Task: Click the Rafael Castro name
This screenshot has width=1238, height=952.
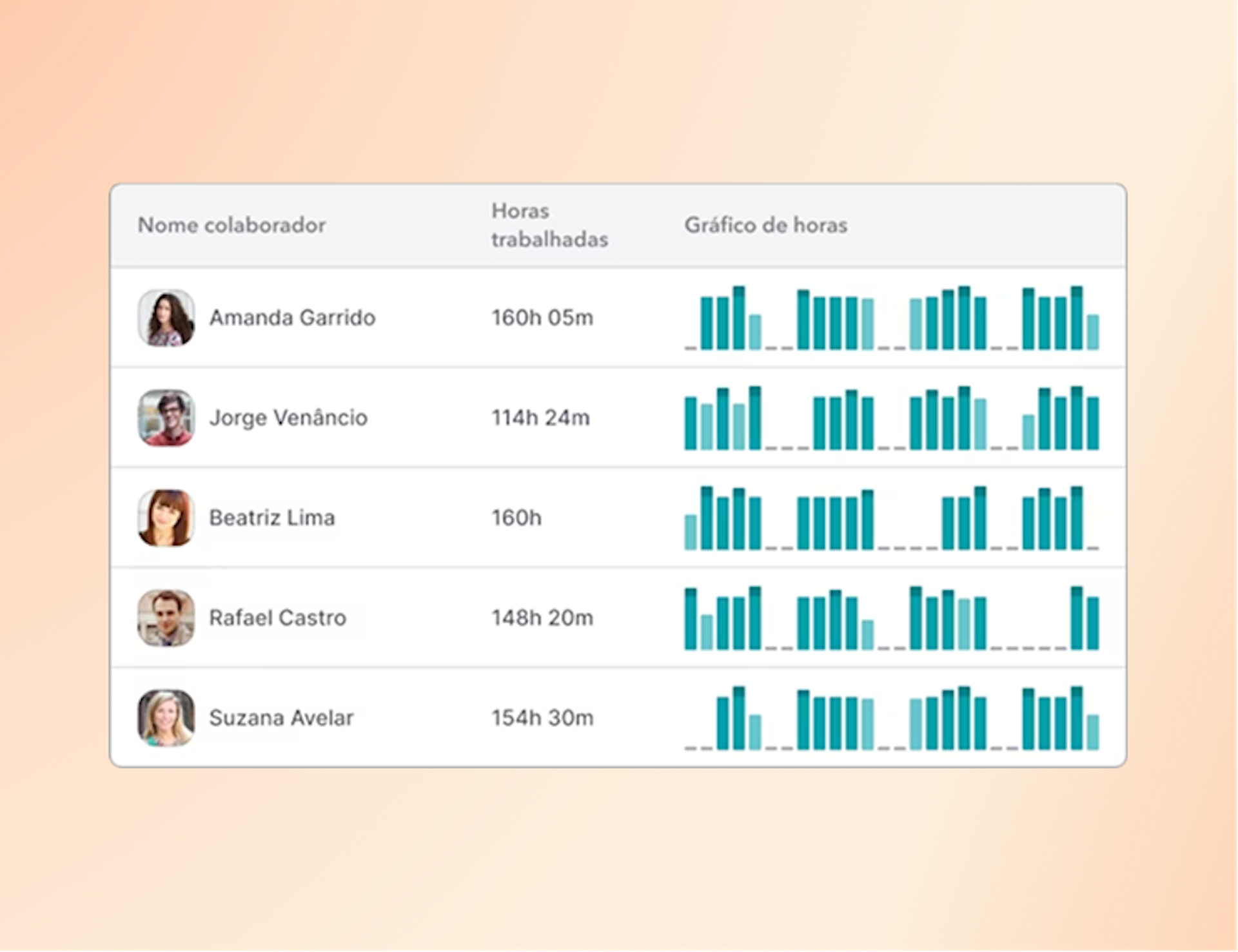Action: click(277, 617)
